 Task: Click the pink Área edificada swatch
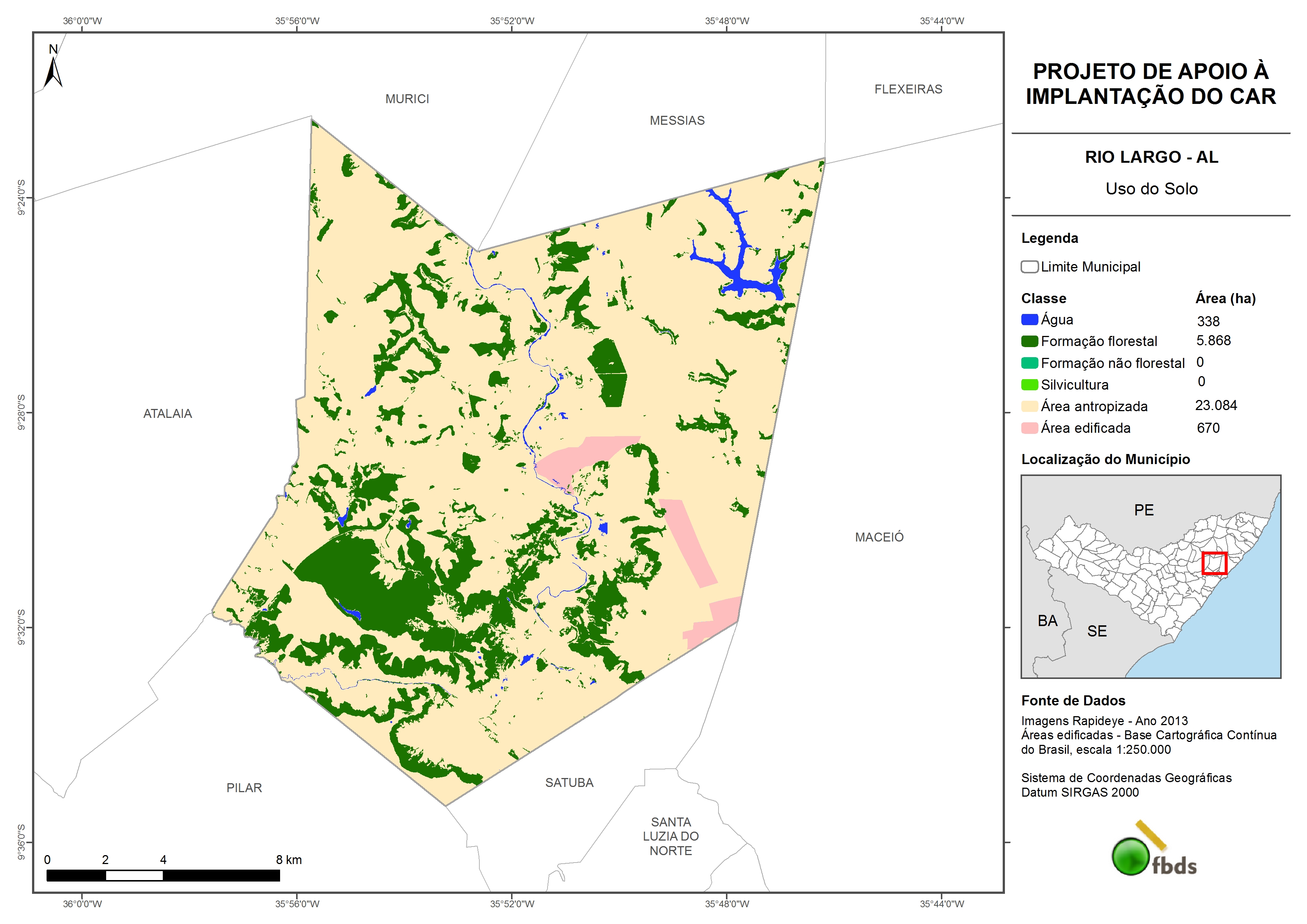click(1029, 428)
